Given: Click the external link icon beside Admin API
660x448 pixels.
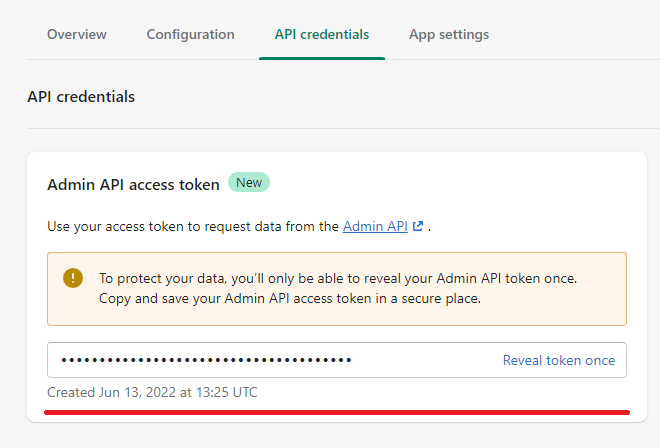Looking at the screenshot, I should click(418, 226).
